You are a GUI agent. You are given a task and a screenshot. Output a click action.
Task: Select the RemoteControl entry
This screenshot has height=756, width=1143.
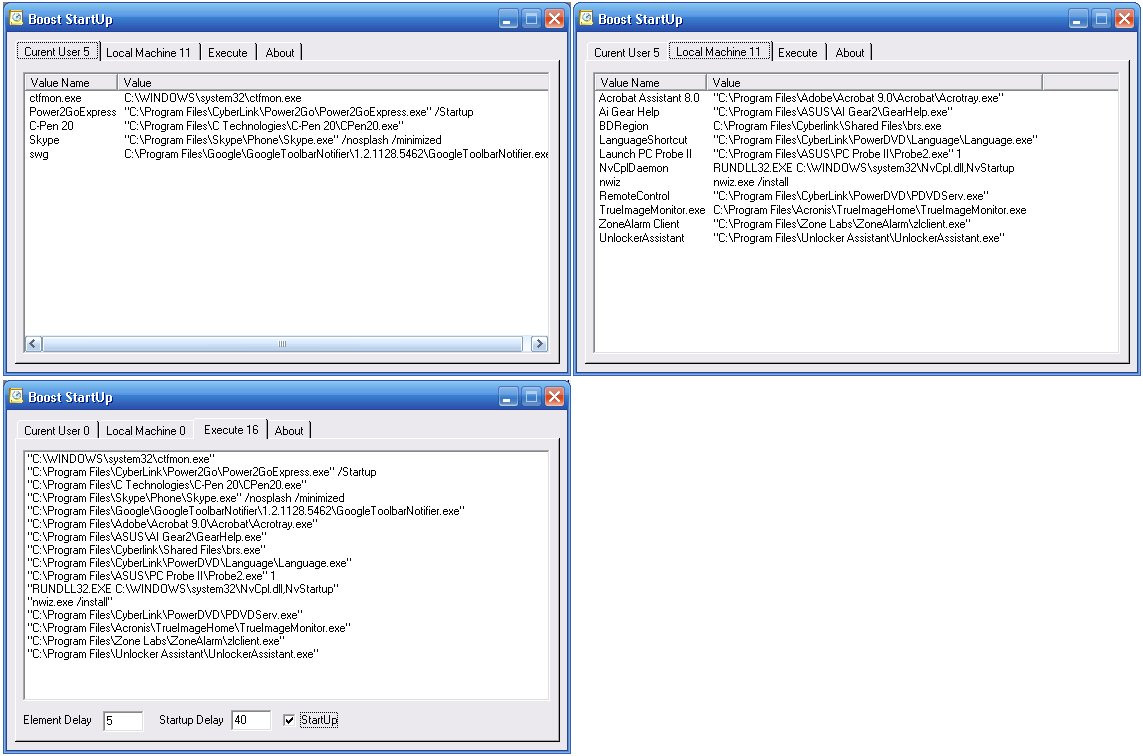click(857, 195)
